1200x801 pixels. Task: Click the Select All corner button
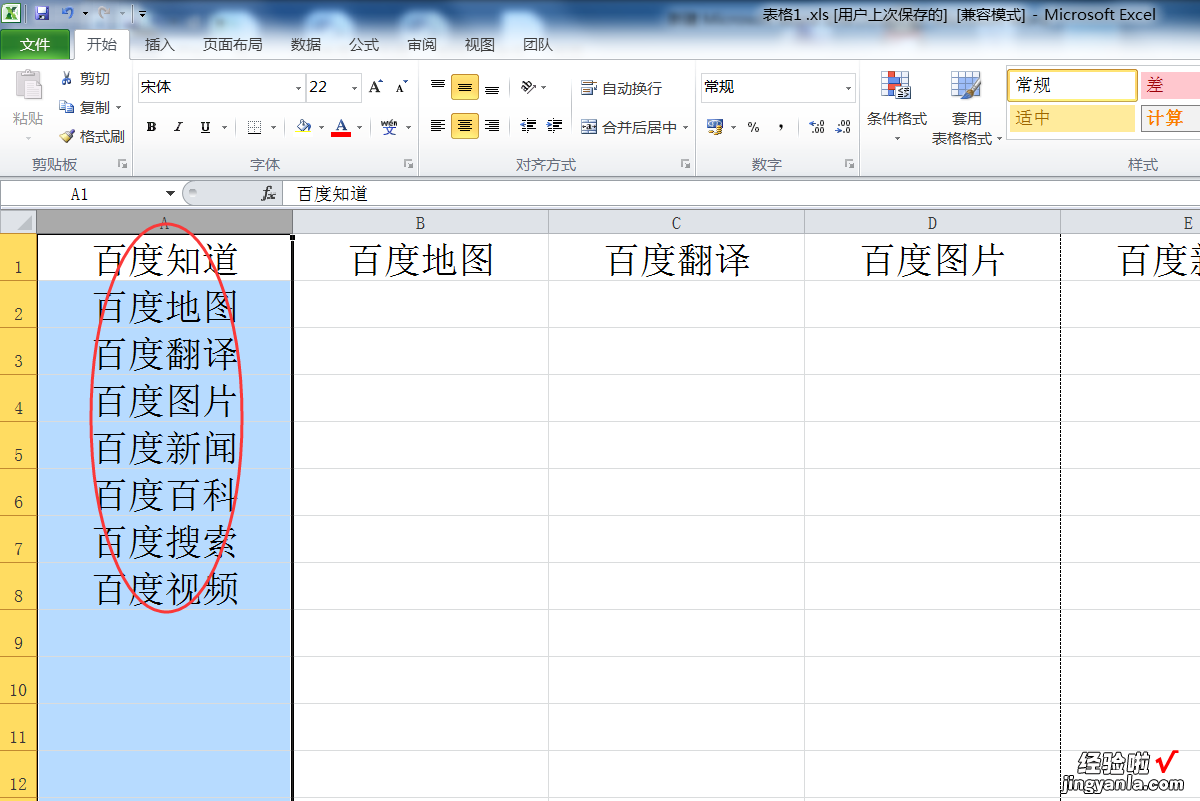click(x=19, y=223)
